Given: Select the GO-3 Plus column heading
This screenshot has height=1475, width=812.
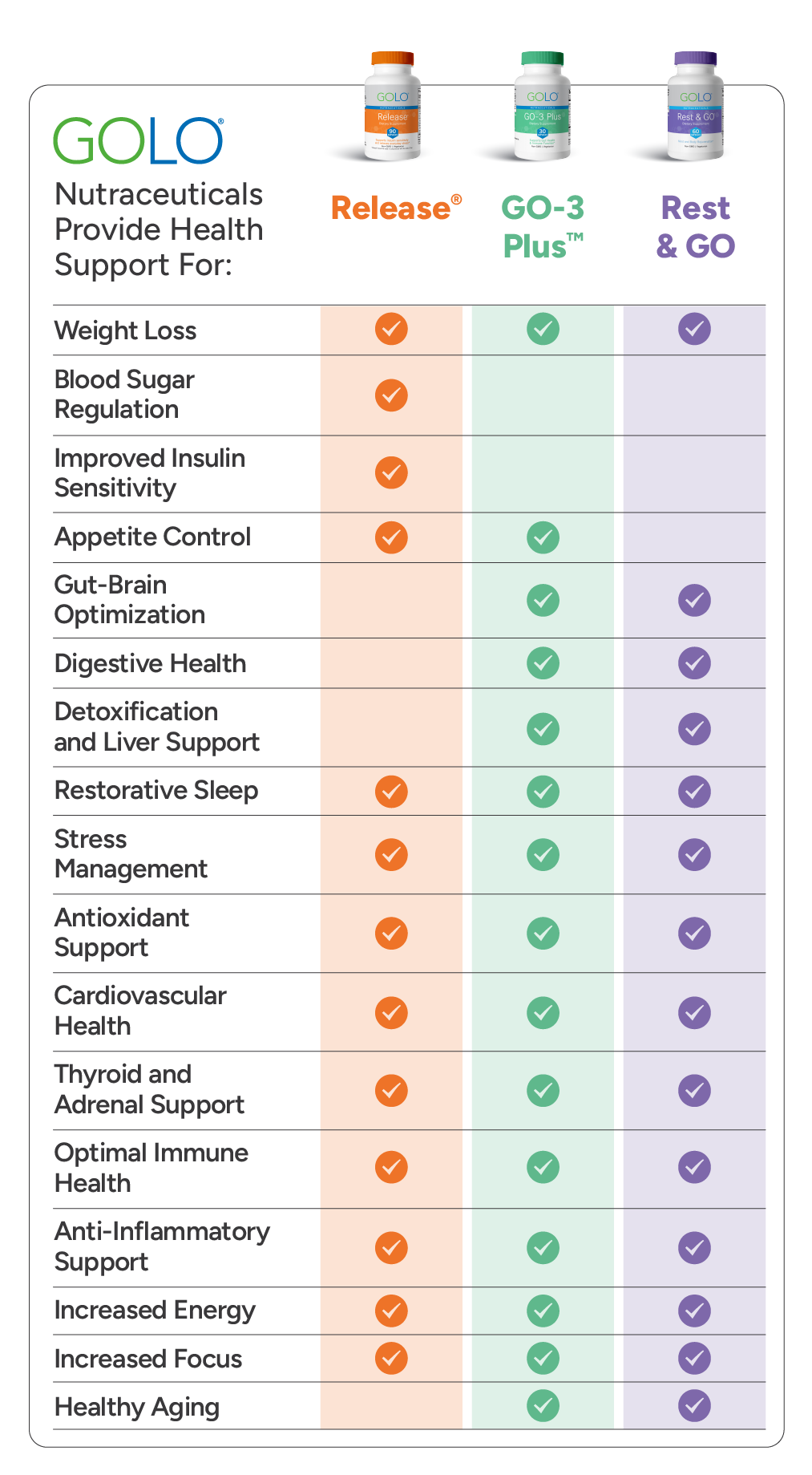Looking at the screenshot, I should 543,228.
